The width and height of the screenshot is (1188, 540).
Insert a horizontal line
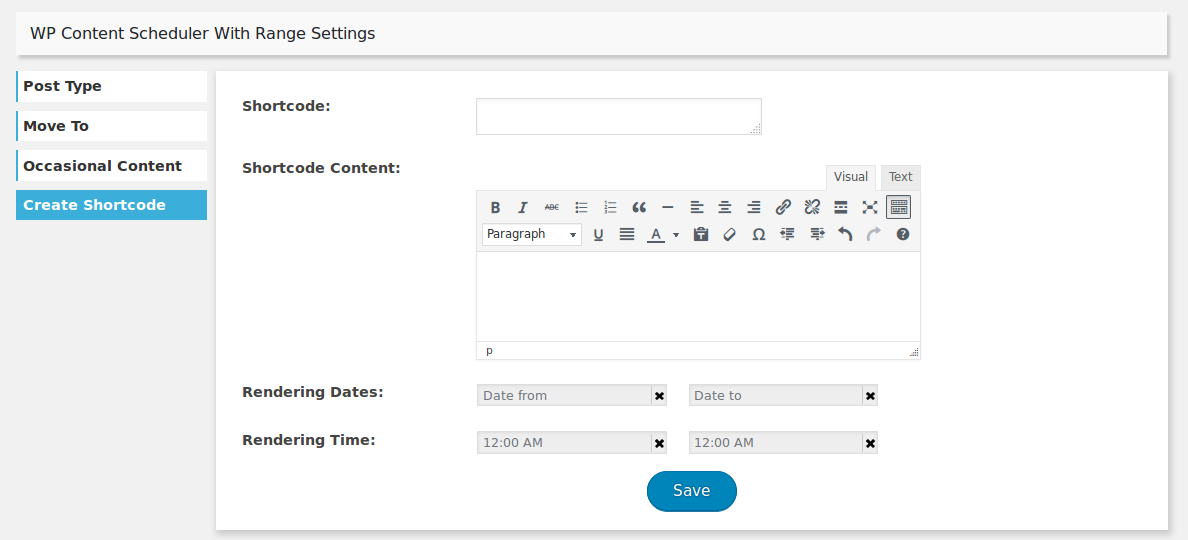(667, 207)
